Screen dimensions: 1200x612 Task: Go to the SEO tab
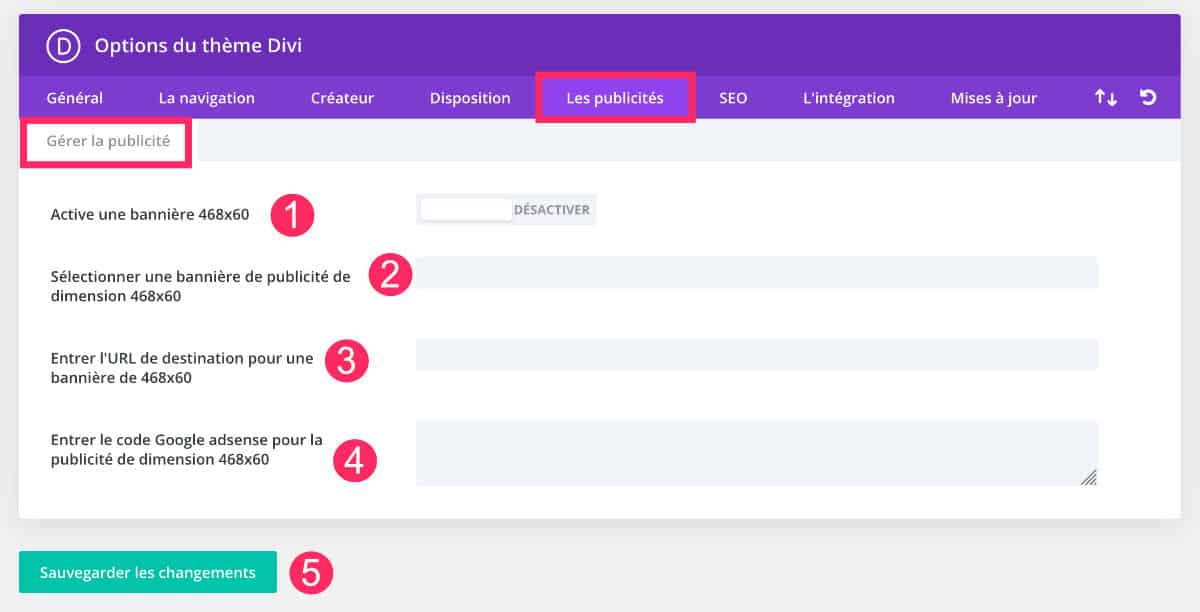pos(733,98)
